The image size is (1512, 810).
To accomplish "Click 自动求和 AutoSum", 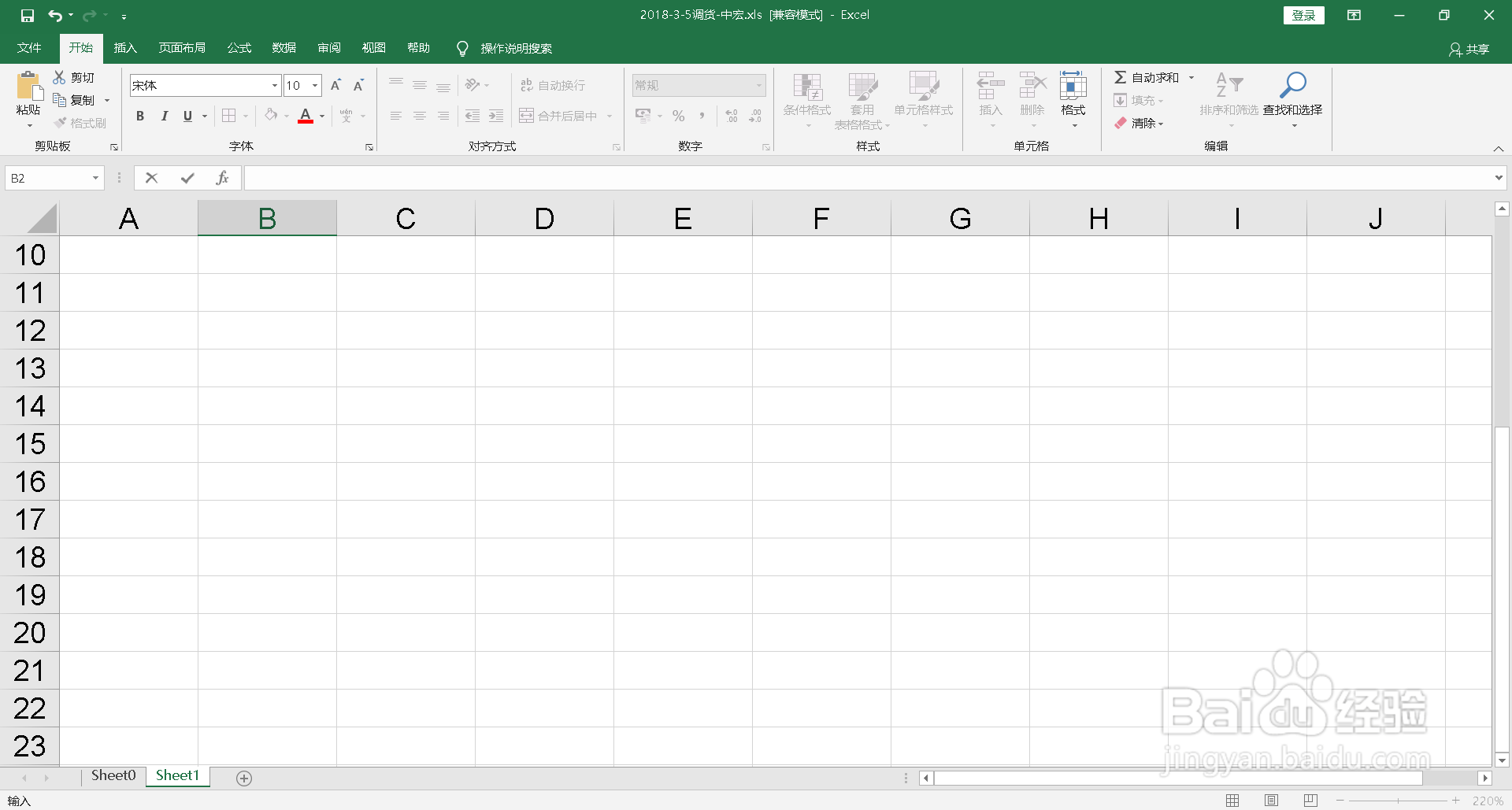I will [1147, 77].
